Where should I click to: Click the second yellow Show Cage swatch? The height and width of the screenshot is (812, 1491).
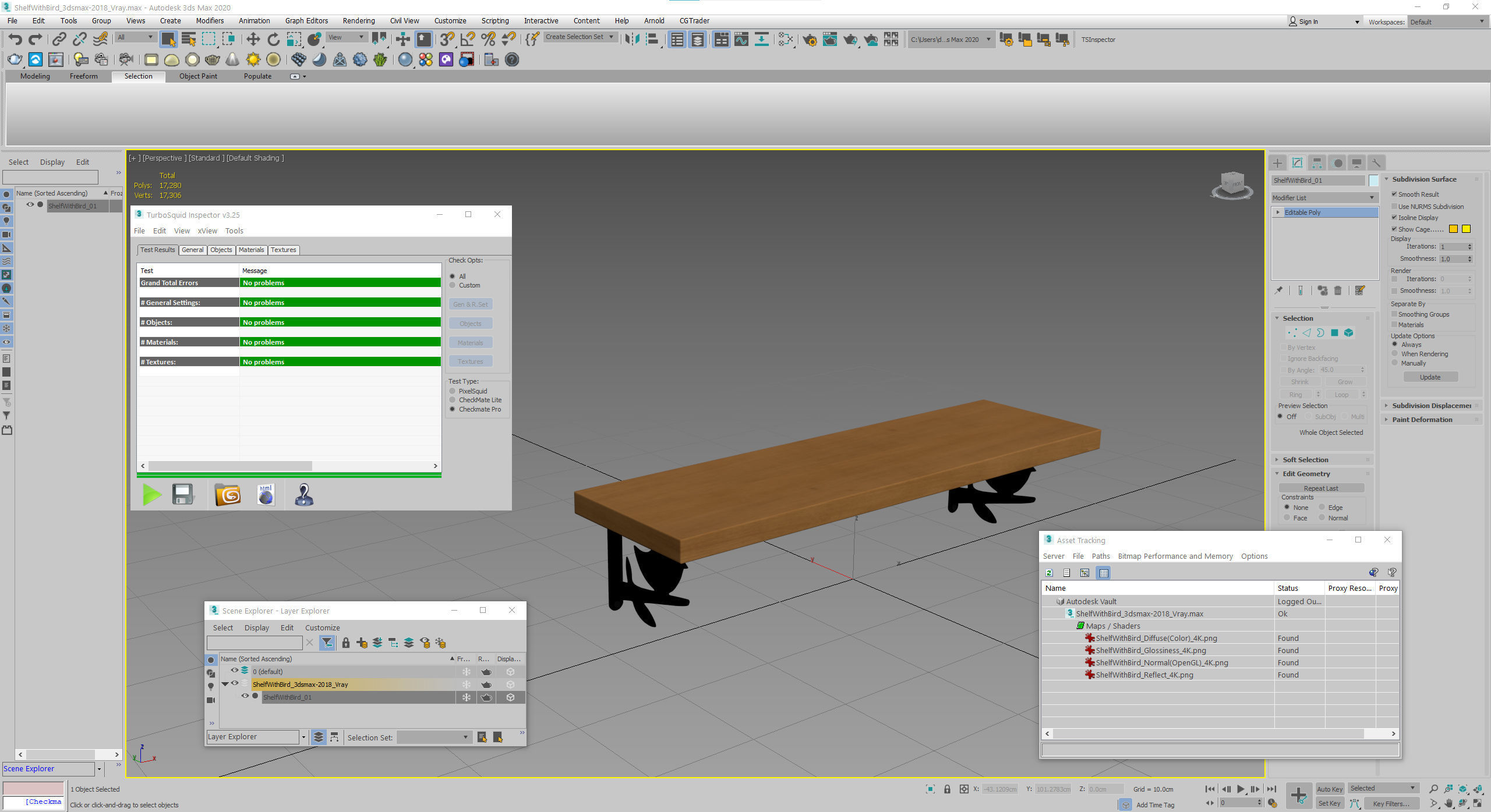(x=1466, y=229)
